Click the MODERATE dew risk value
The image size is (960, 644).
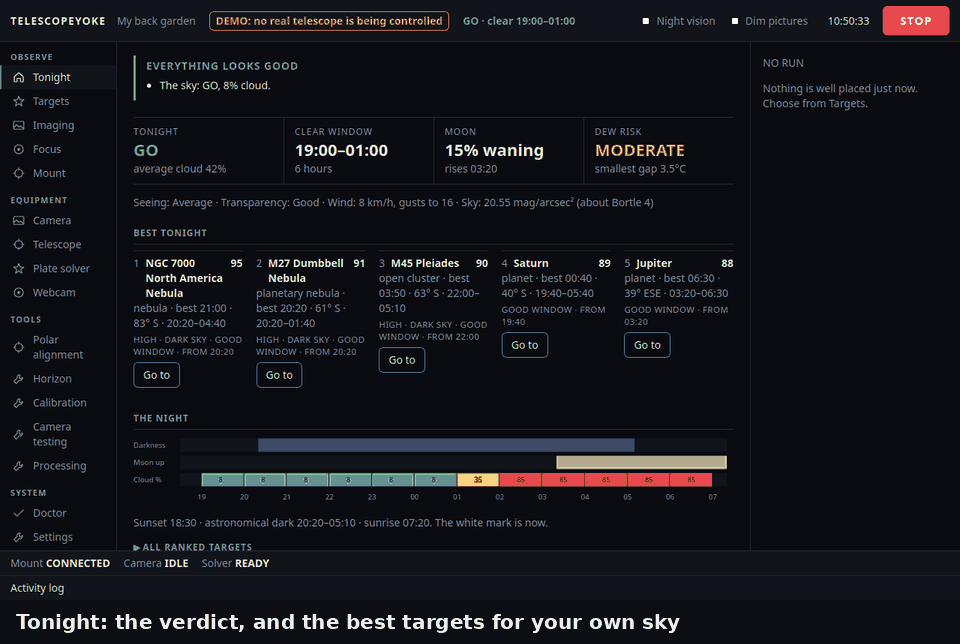640,151
